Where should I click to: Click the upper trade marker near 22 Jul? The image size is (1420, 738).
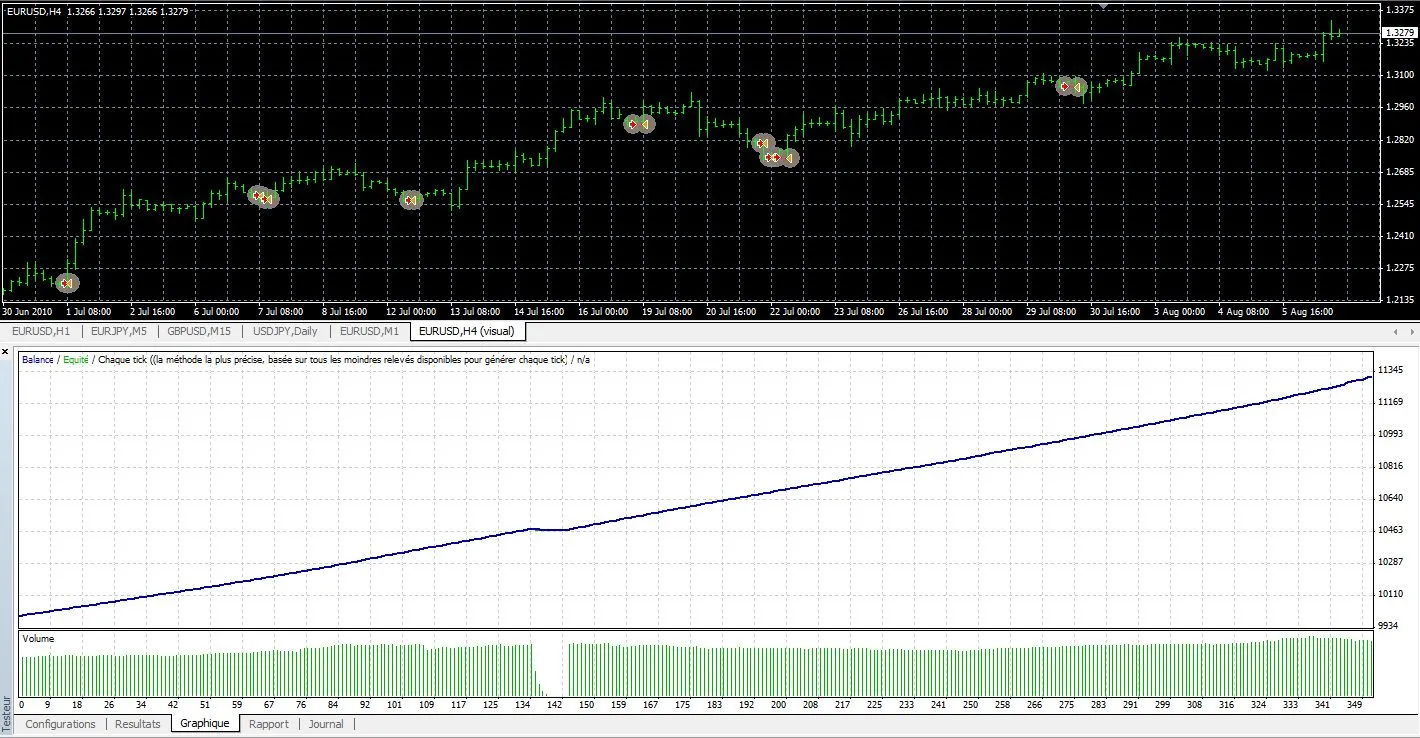tap(764, 143)
